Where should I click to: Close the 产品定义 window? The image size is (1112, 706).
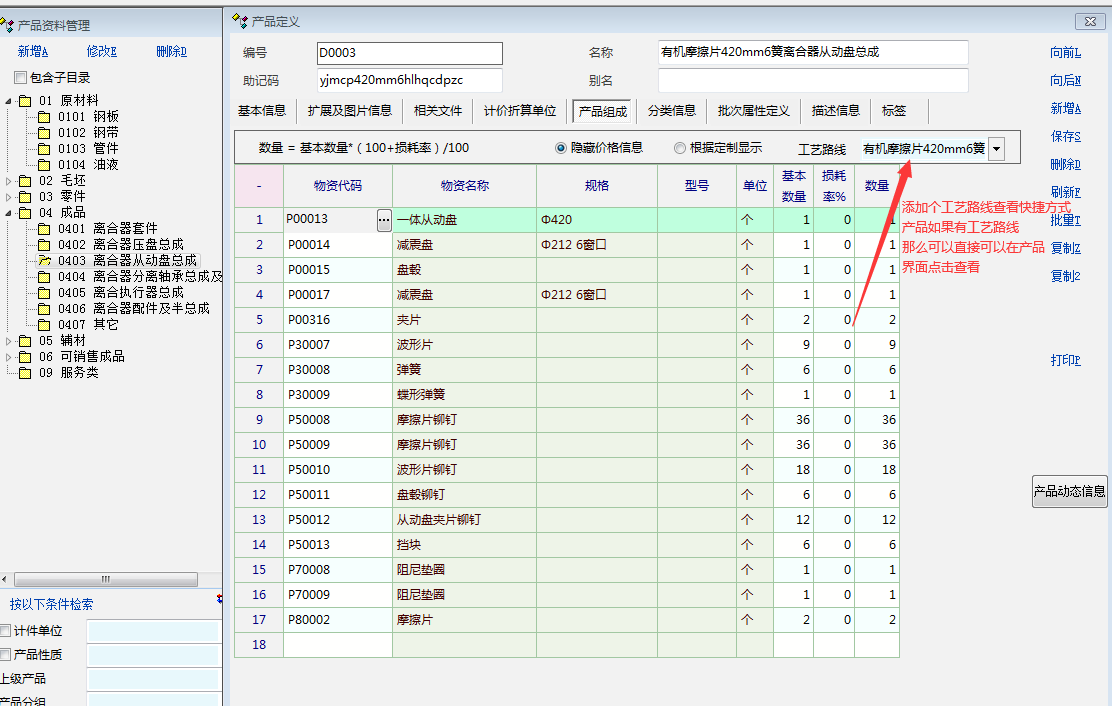coord(1088,21)
